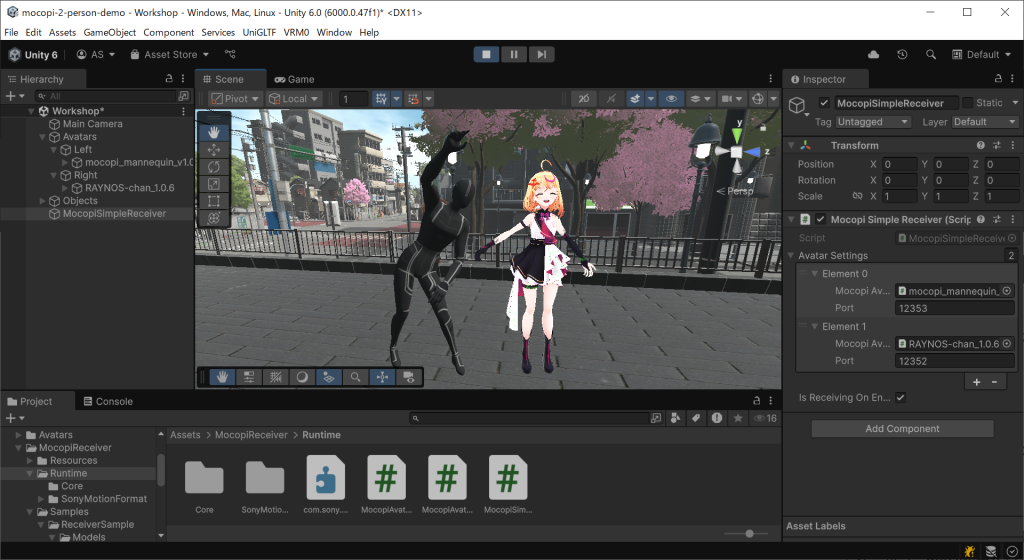The height and width of the screenshot is (560, 1024).
Task: Click the Add Component button
Action: [x=902, y=429]
